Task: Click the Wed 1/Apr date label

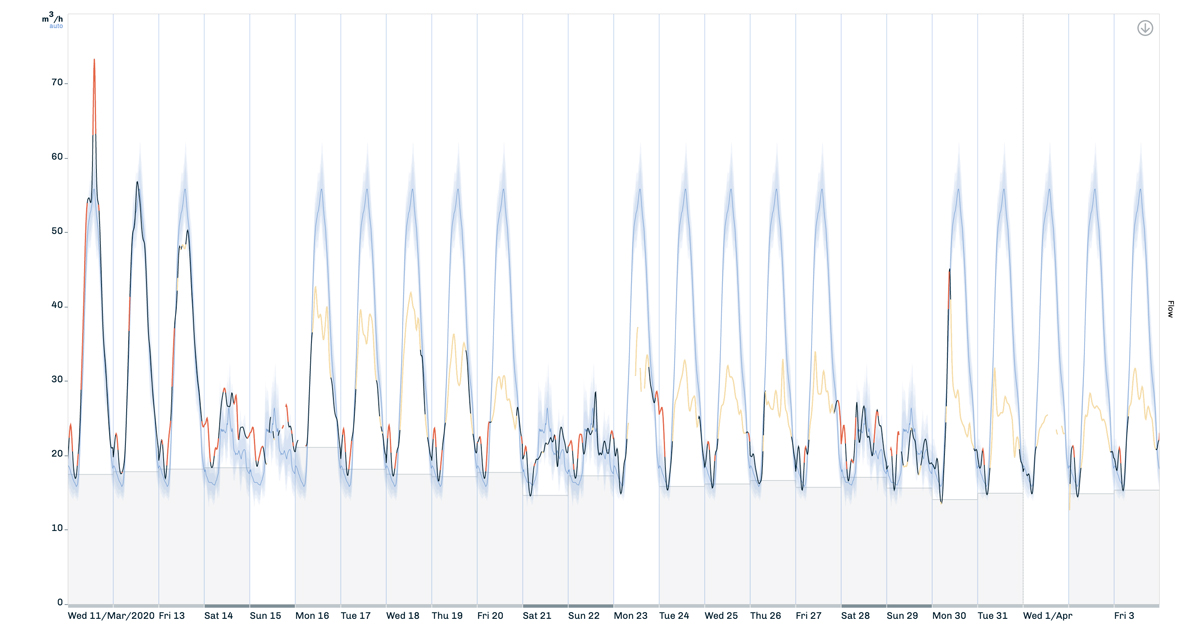Action: point(1047,616)
